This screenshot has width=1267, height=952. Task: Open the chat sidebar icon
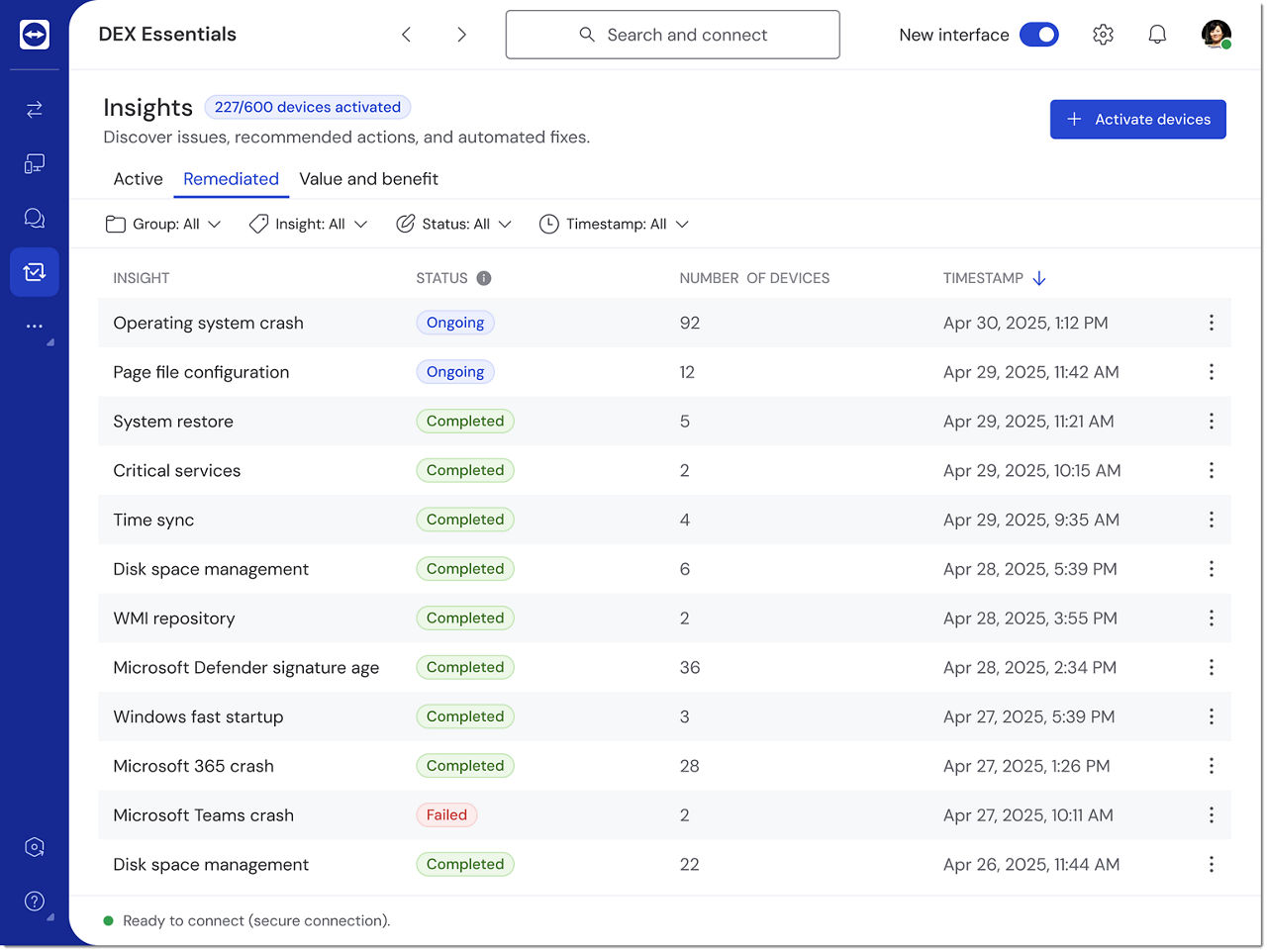tap(35, 218)
